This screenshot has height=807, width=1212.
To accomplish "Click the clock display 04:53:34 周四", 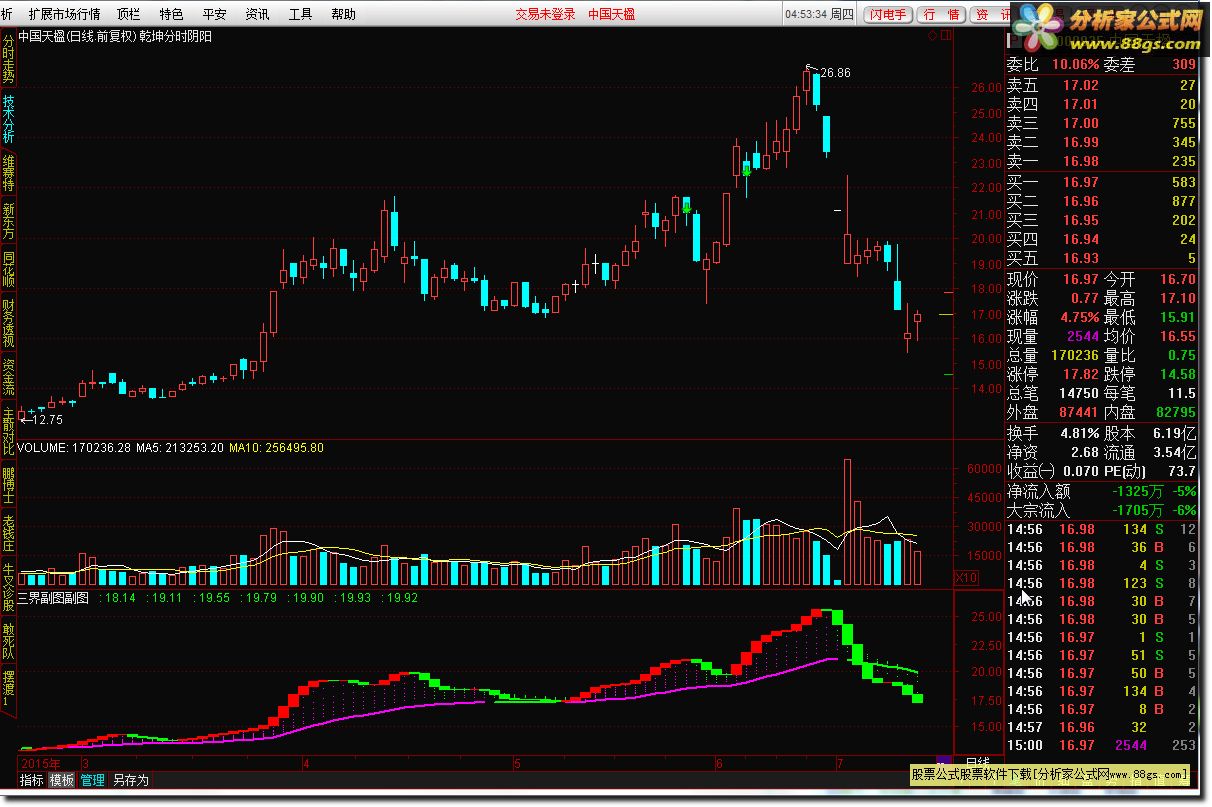I will coord(819,14).
